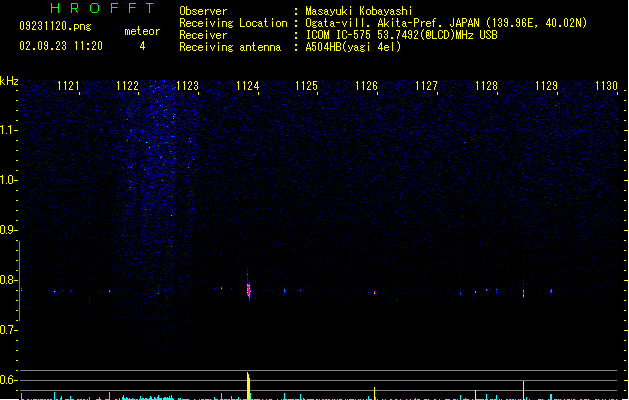Click the ICOM IC-575 53.7492 MHz receiver text
The image size is (629, 400).
click(401, 35)
